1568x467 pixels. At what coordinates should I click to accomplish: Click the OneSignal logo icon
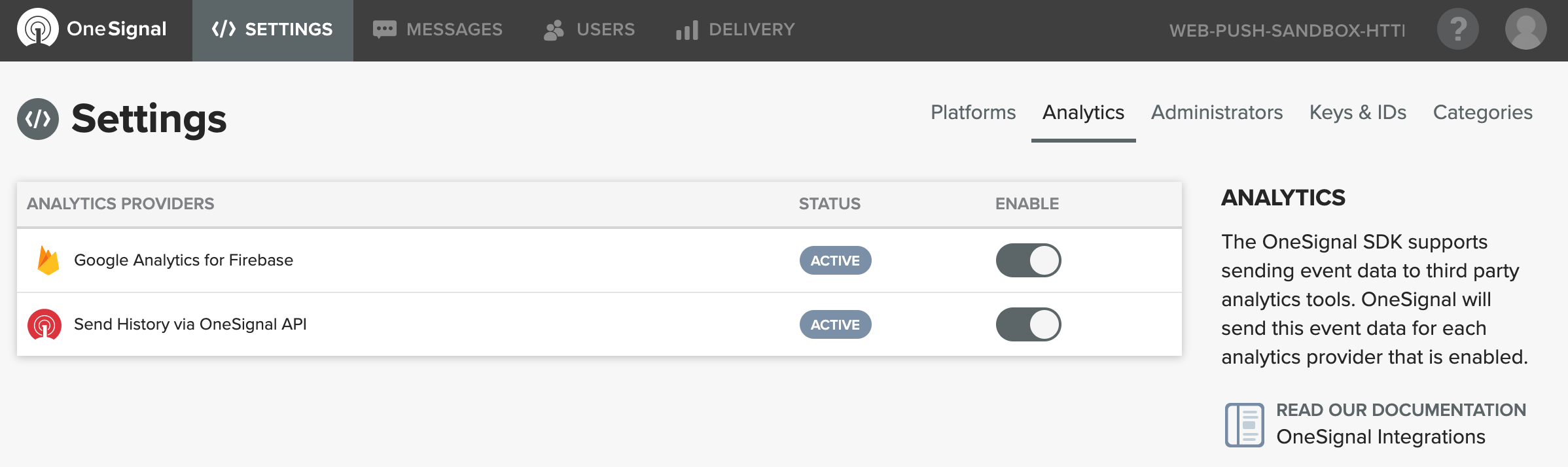38,28
